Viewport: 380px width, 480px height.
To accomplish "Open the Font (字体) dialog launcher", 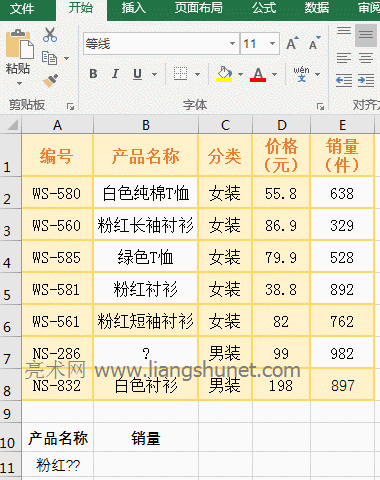I will (x=320, y=106).
